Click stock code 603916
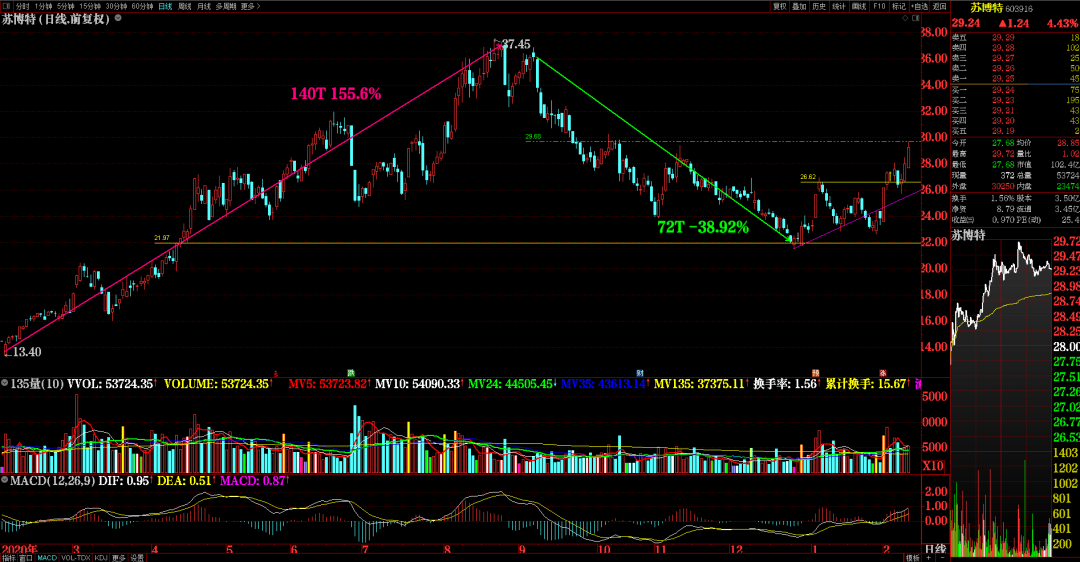 [1019, 8]
